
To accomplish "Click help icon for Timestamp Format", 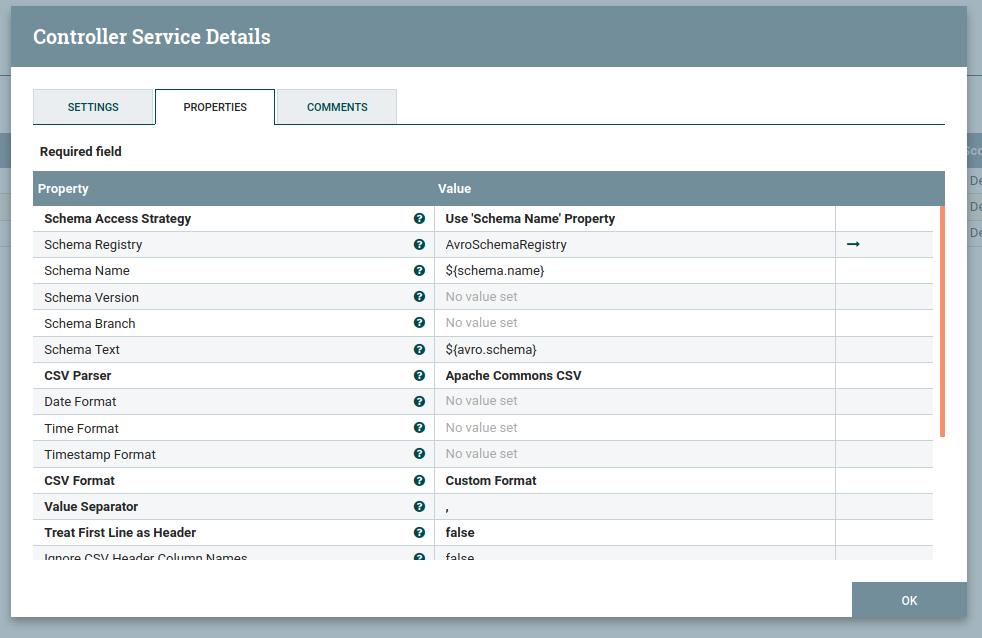I will [419, 454].
